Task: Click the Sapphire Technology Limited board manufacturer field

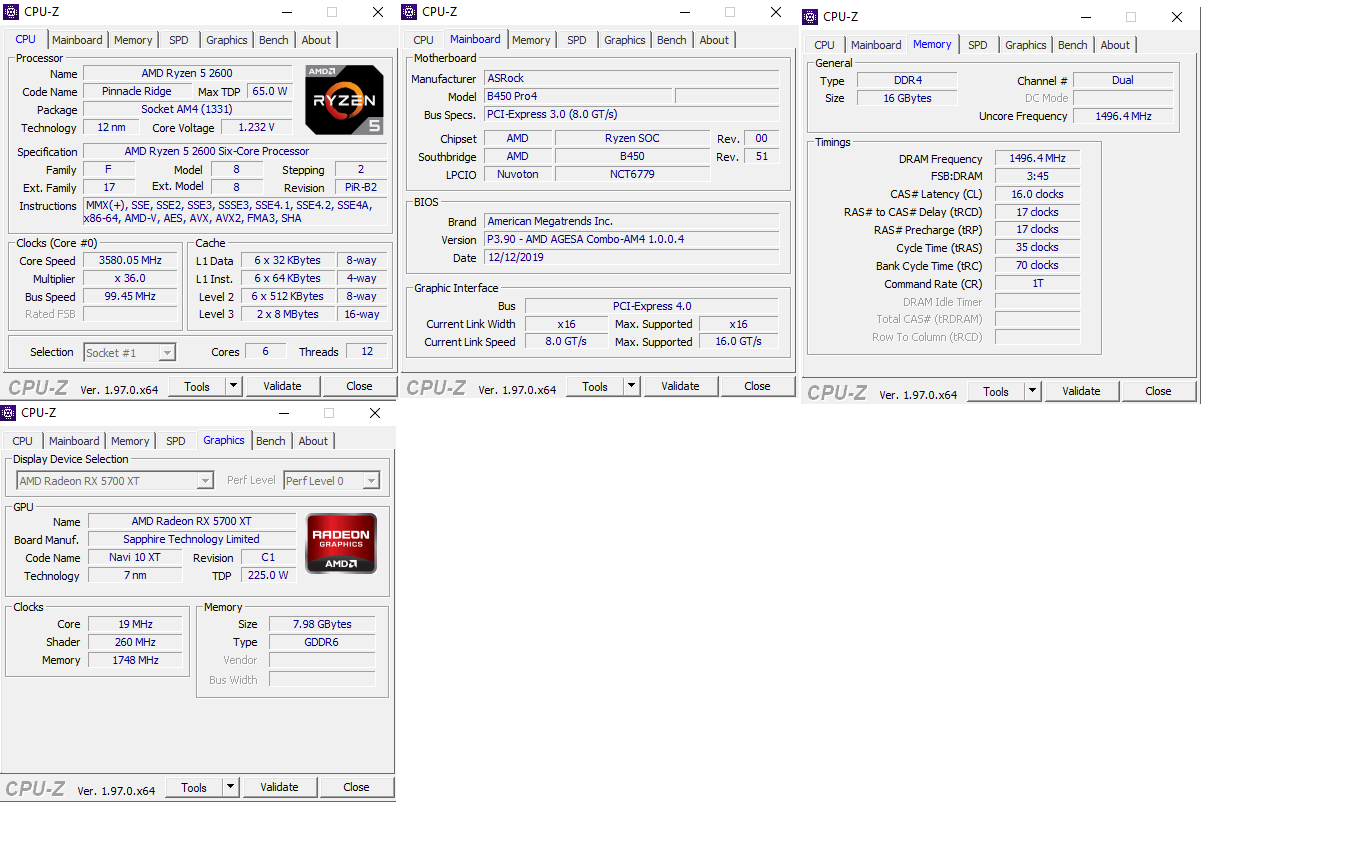Action: pos(191,539)
